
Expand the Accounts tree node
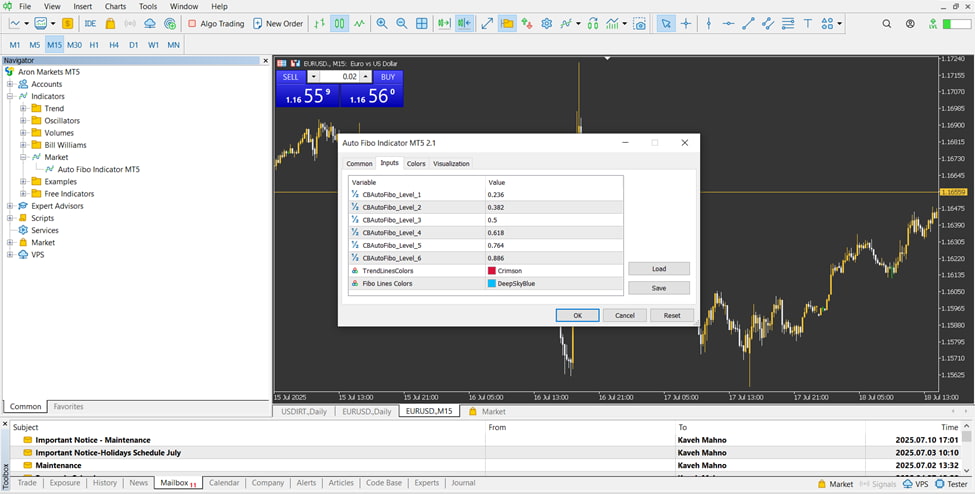coord(10,84)
